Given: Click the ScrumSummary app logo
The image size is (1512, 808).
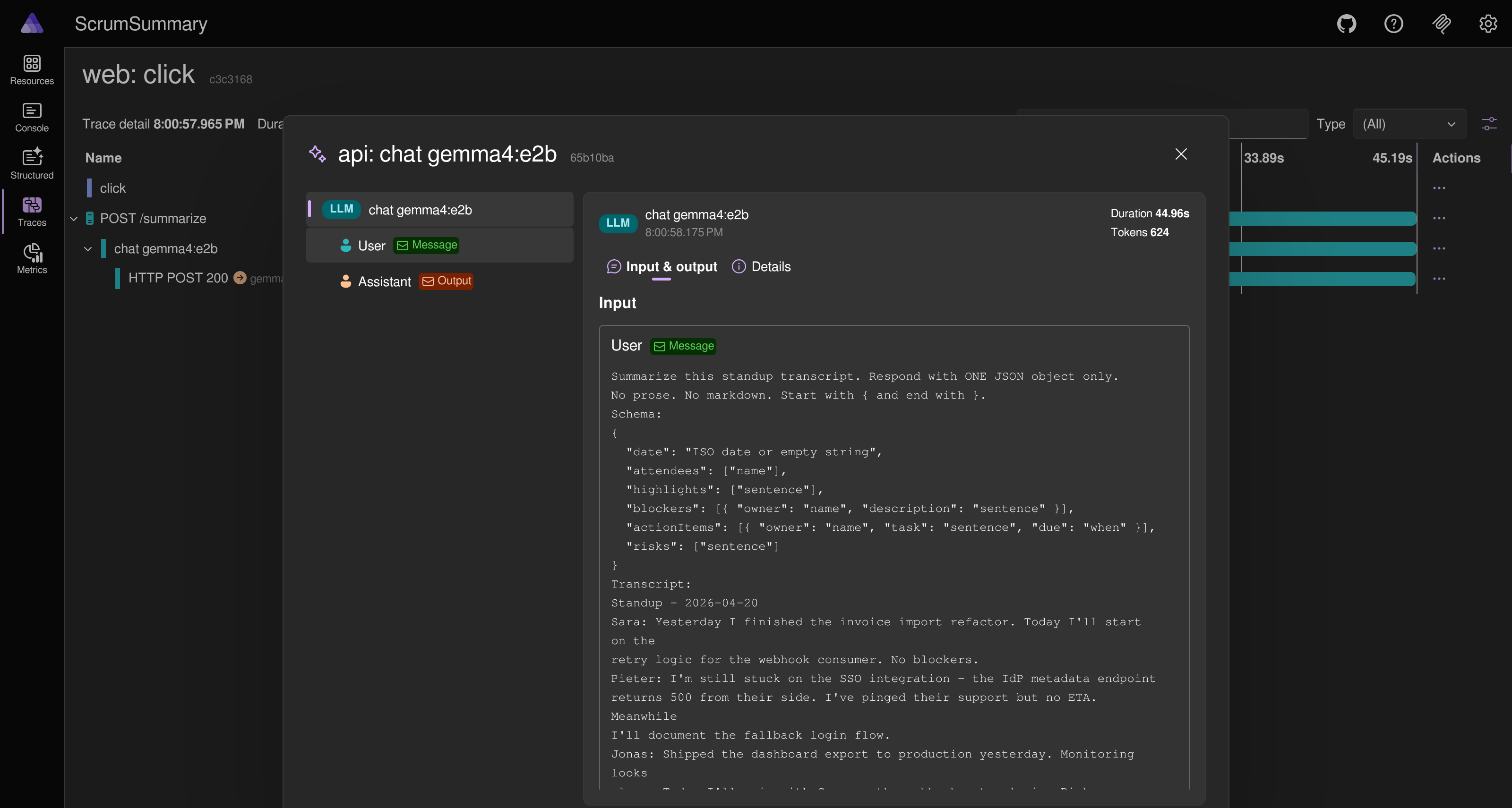Looking at the screenshot, I should (x=32, y=24).
